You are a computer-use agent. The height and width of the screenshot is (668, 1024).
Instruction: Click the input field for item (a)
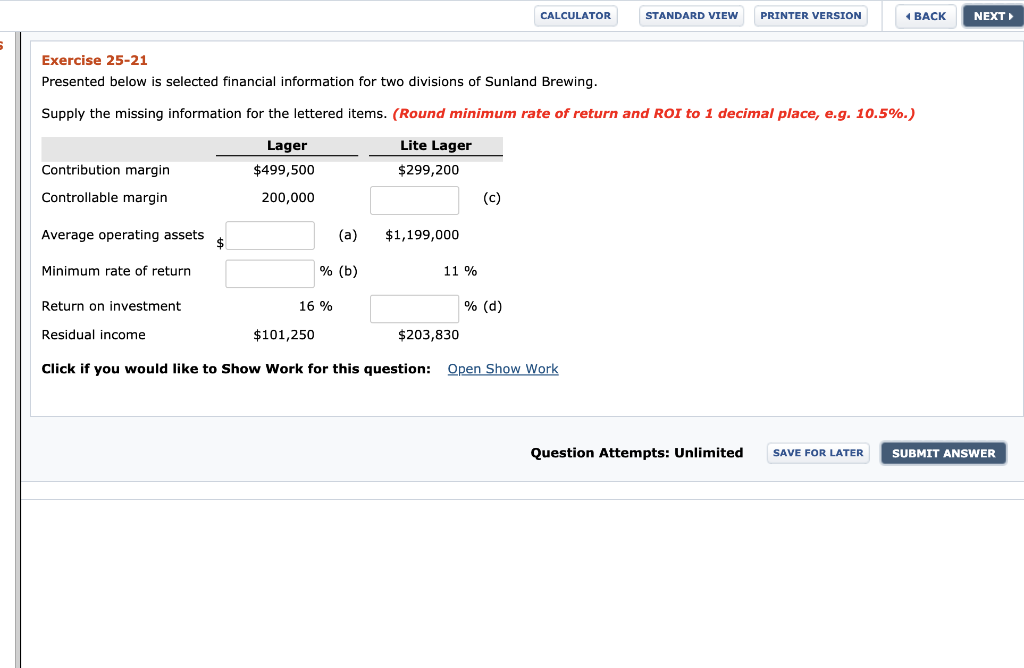click(x=270, y=235)
